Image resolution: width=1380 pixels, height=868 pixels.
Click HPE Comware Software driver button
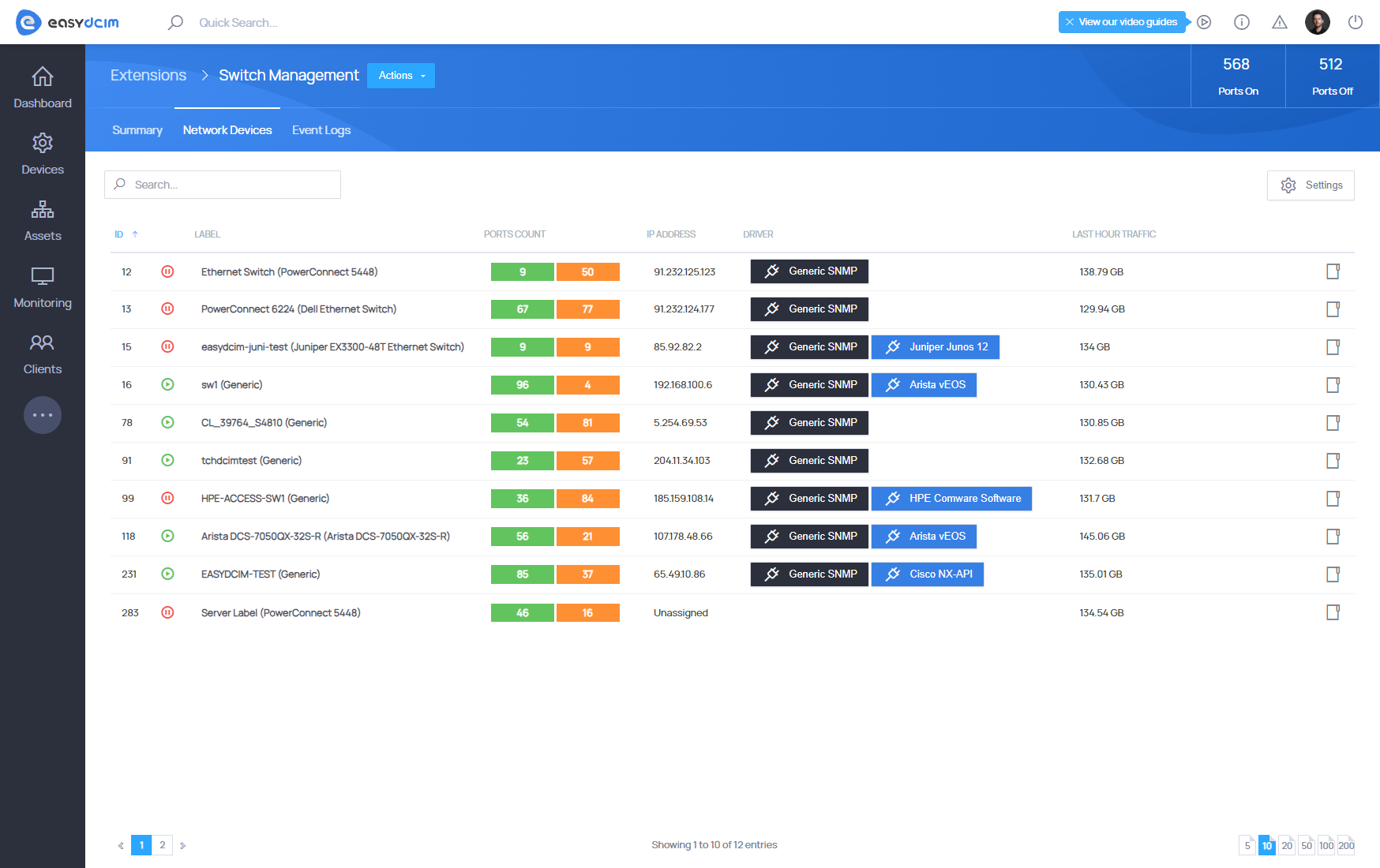(x=952, y=499)
